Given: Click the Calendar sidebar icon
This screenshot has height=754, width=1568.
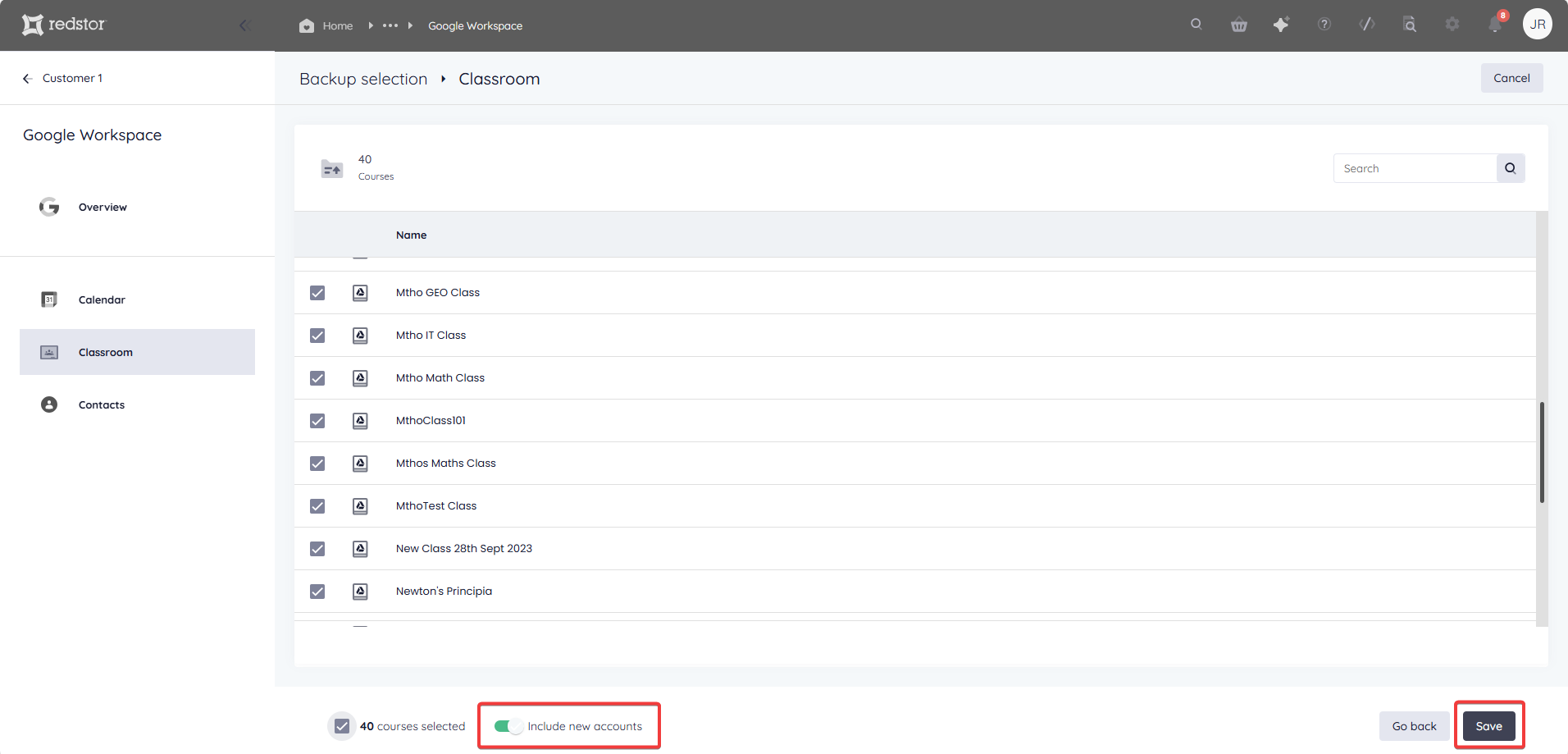Looking at the screenshot, I should (x=49, y=299).
